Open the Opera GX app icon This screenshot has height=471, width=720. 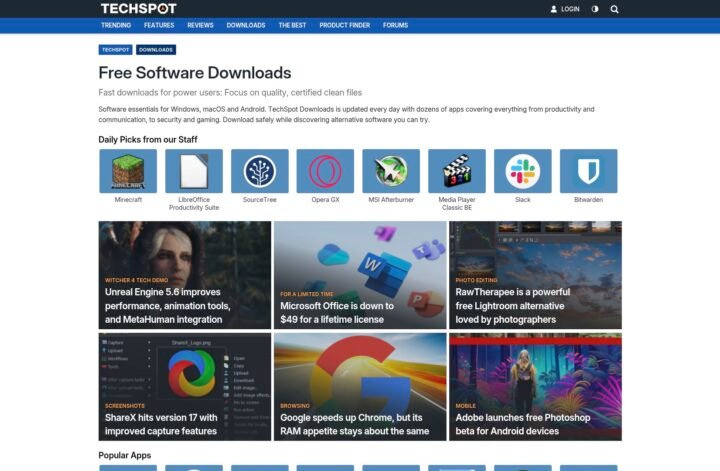pos(326,171)
